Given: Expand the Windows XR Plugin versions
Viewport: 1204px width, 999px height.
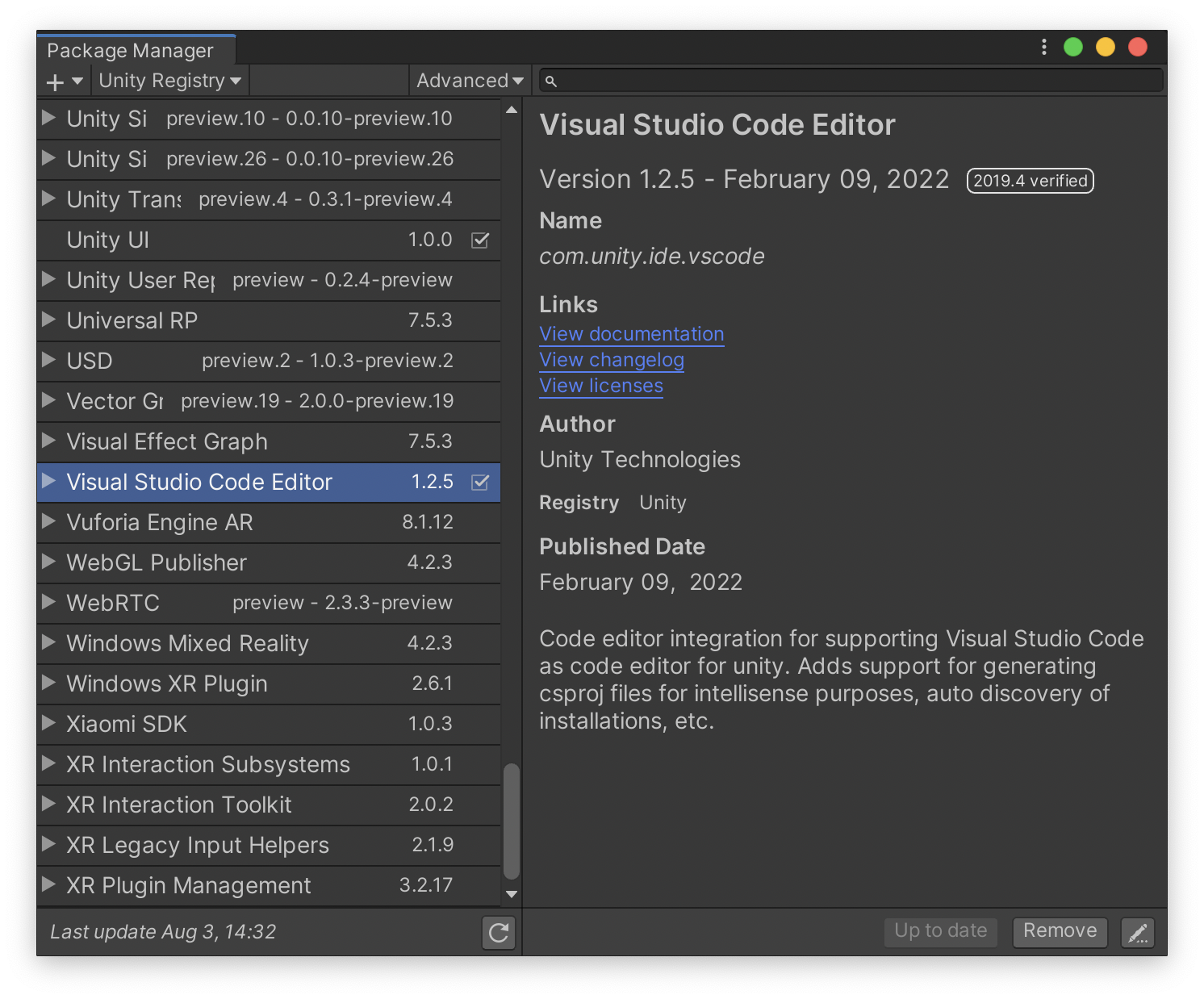Looking at the screenshot, I should 48,683.
